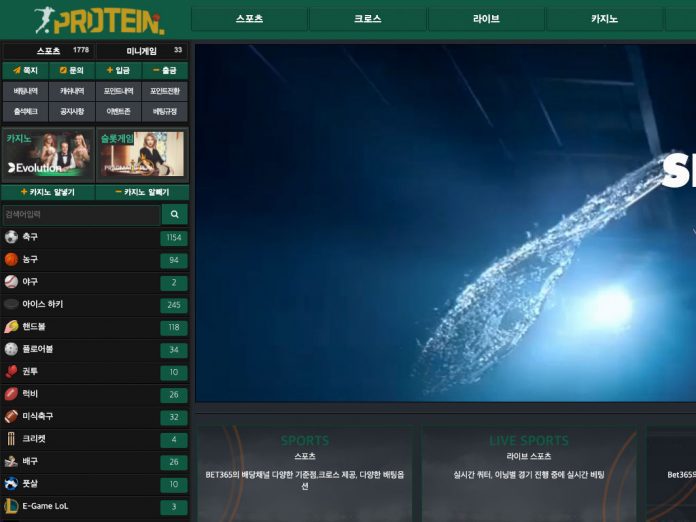Viewport: 696px width, 522px height.
Task: Click the 플로어볼 count badge 34
Action: [x=174, y=350]
